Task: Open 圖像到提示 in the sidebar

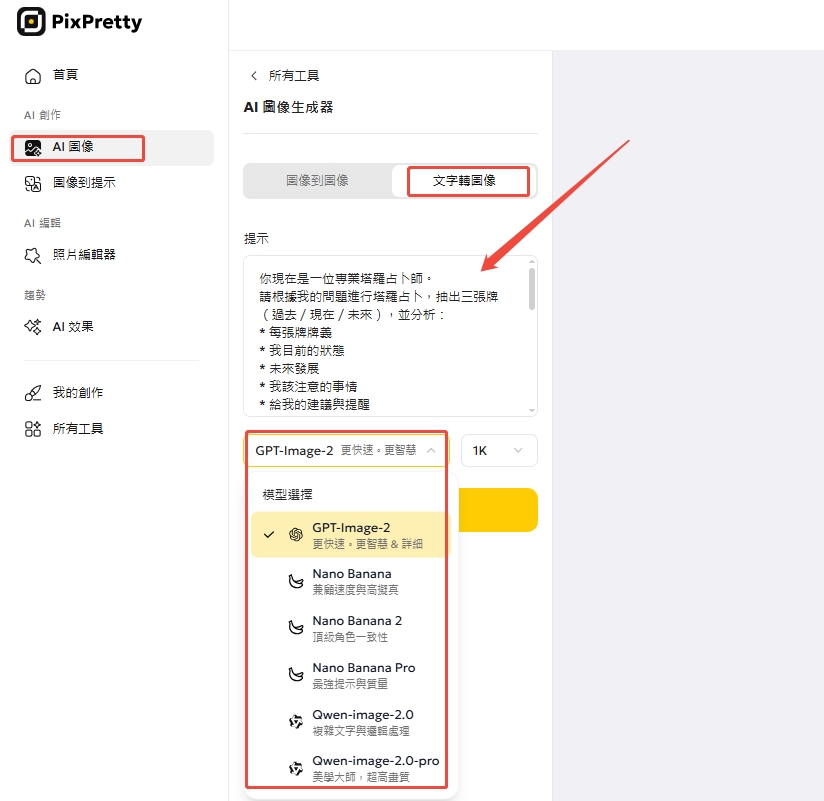Action: click(111, 183)
